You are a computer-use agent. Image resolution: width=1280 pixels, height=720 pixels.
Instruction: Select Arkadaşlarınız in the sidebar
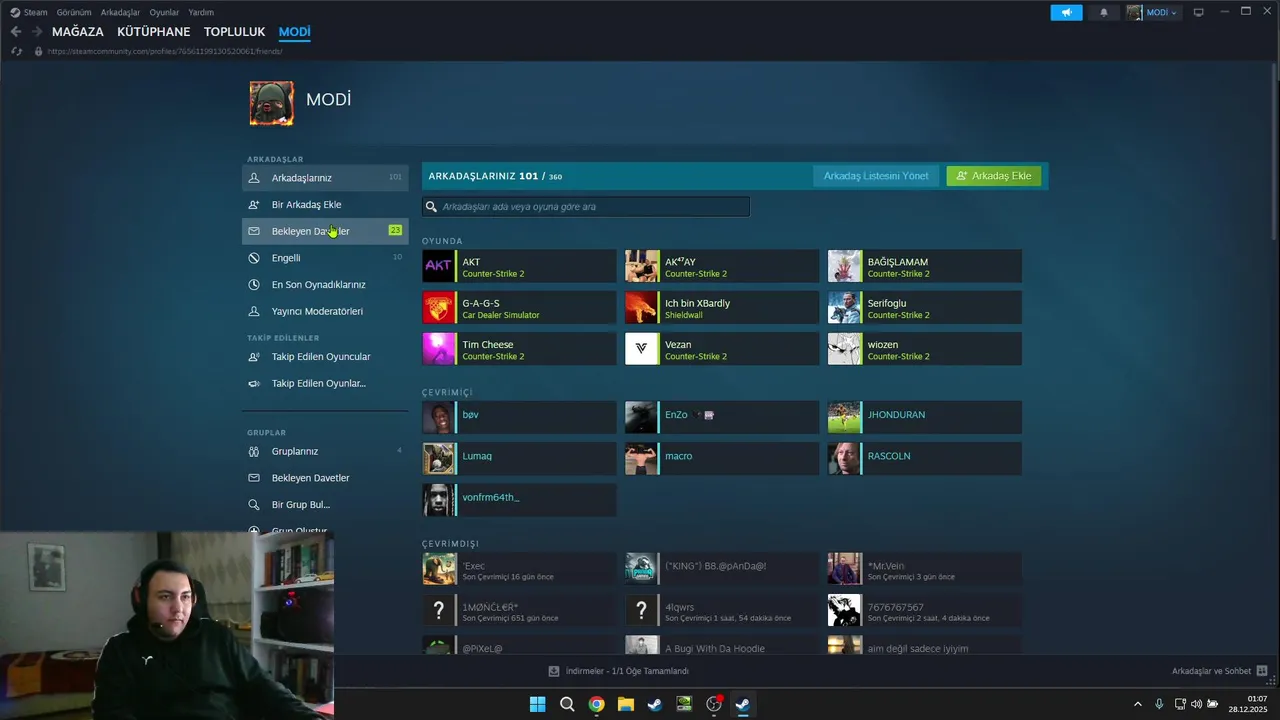[325, 178]
